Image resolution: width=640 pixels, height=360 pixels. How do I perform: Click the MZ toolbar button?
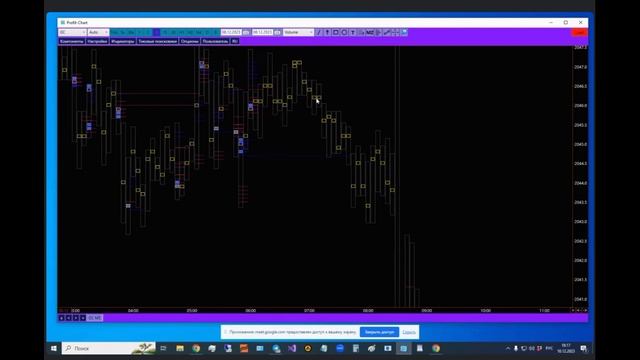370,32
